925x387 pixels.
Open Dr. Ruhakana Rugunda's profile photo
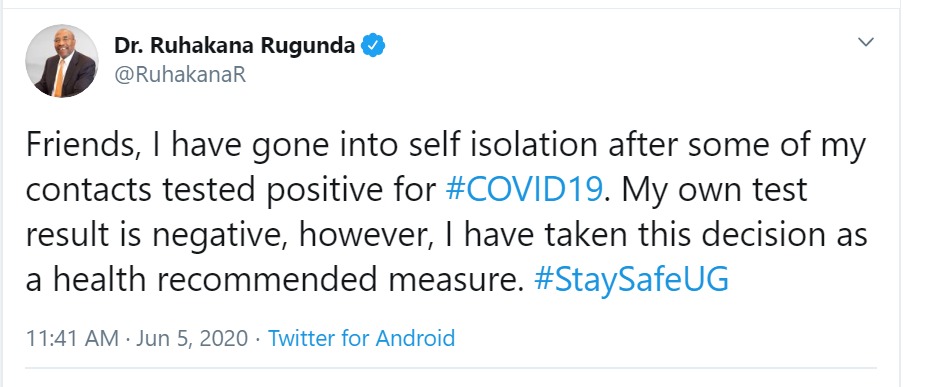pos(62,61)
